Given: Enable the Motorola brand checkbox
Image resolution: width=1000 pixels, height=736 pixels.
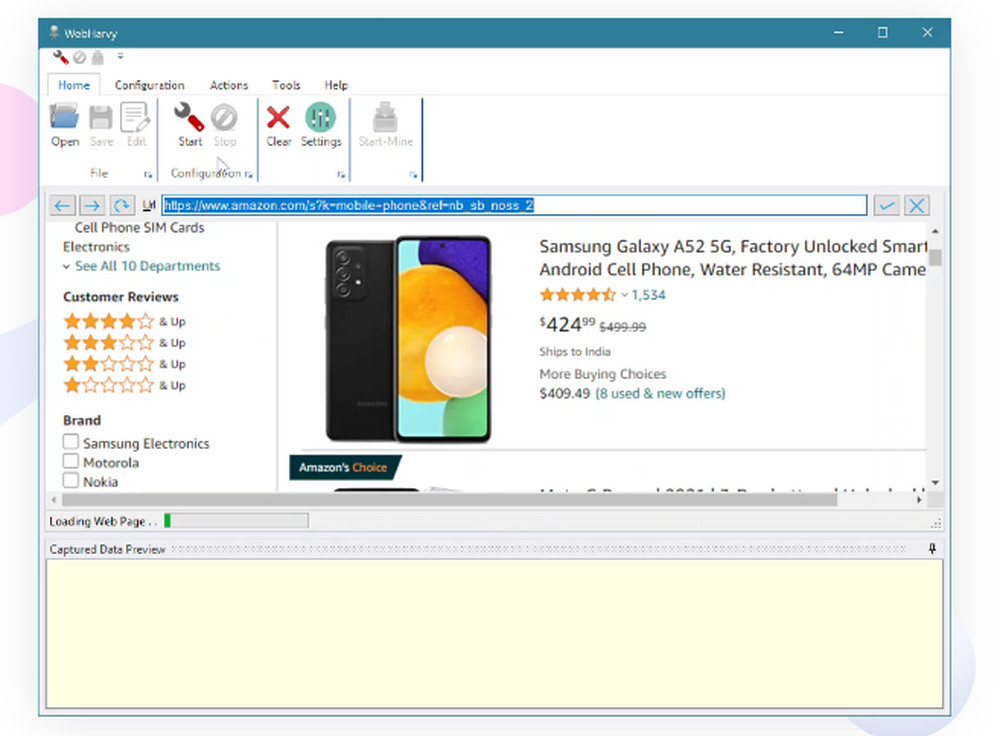Looking at the screenshot, I should pos(71,461).
